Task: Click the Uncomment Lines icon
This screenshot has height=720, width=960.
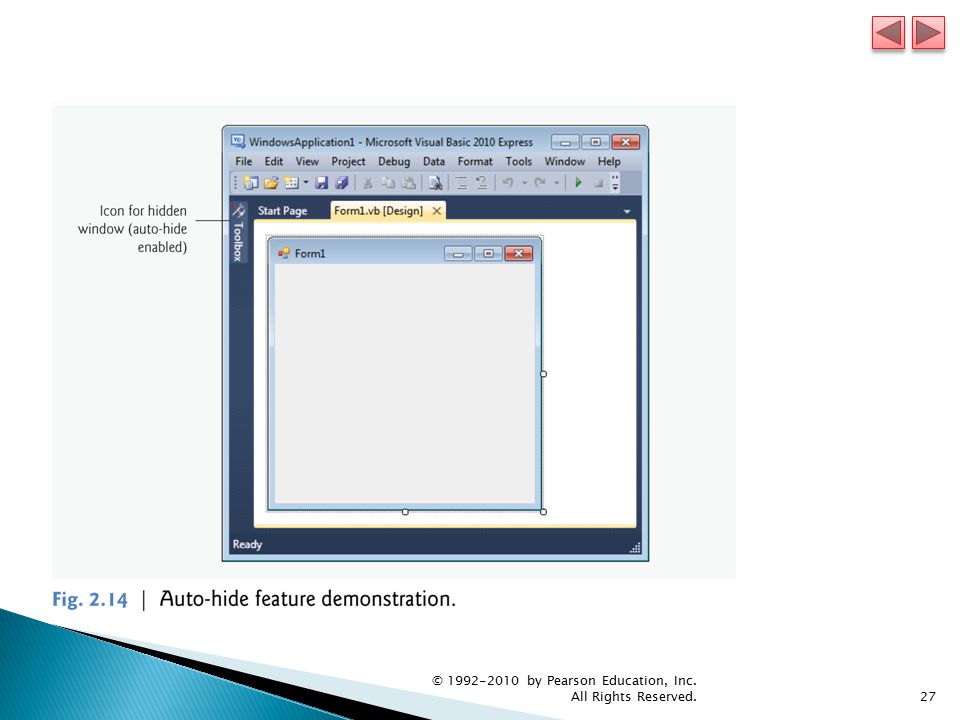Action: 482,182
